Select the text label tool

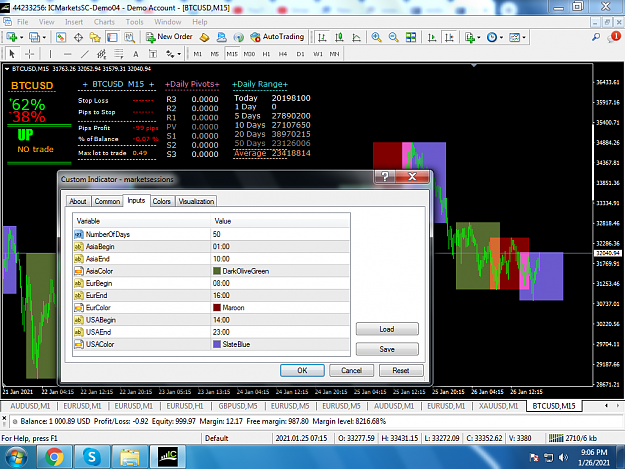(153, 54)
